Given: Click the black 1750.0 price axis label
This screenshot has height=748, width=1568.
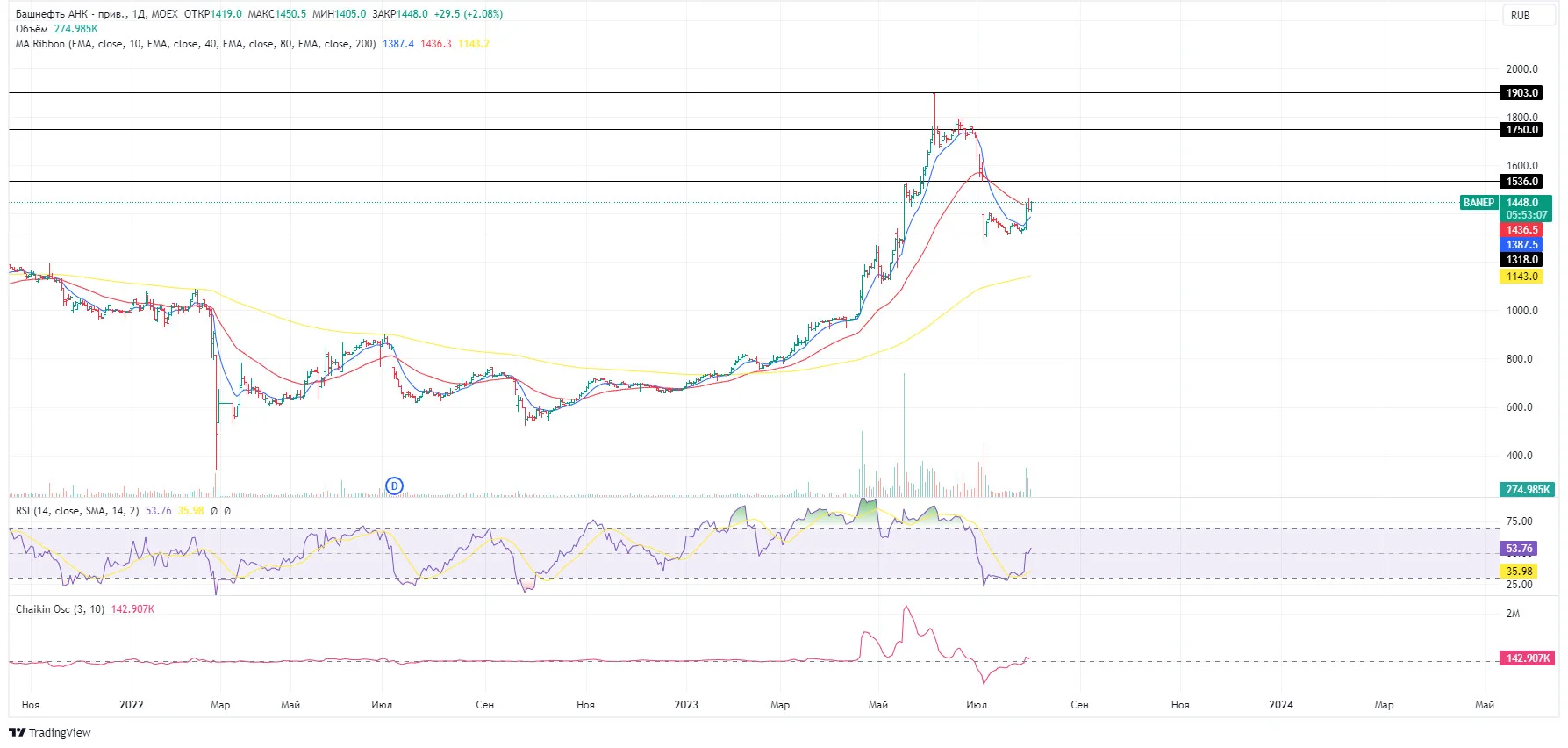Looking at the screenshot, I should [x=1522, y=130].
